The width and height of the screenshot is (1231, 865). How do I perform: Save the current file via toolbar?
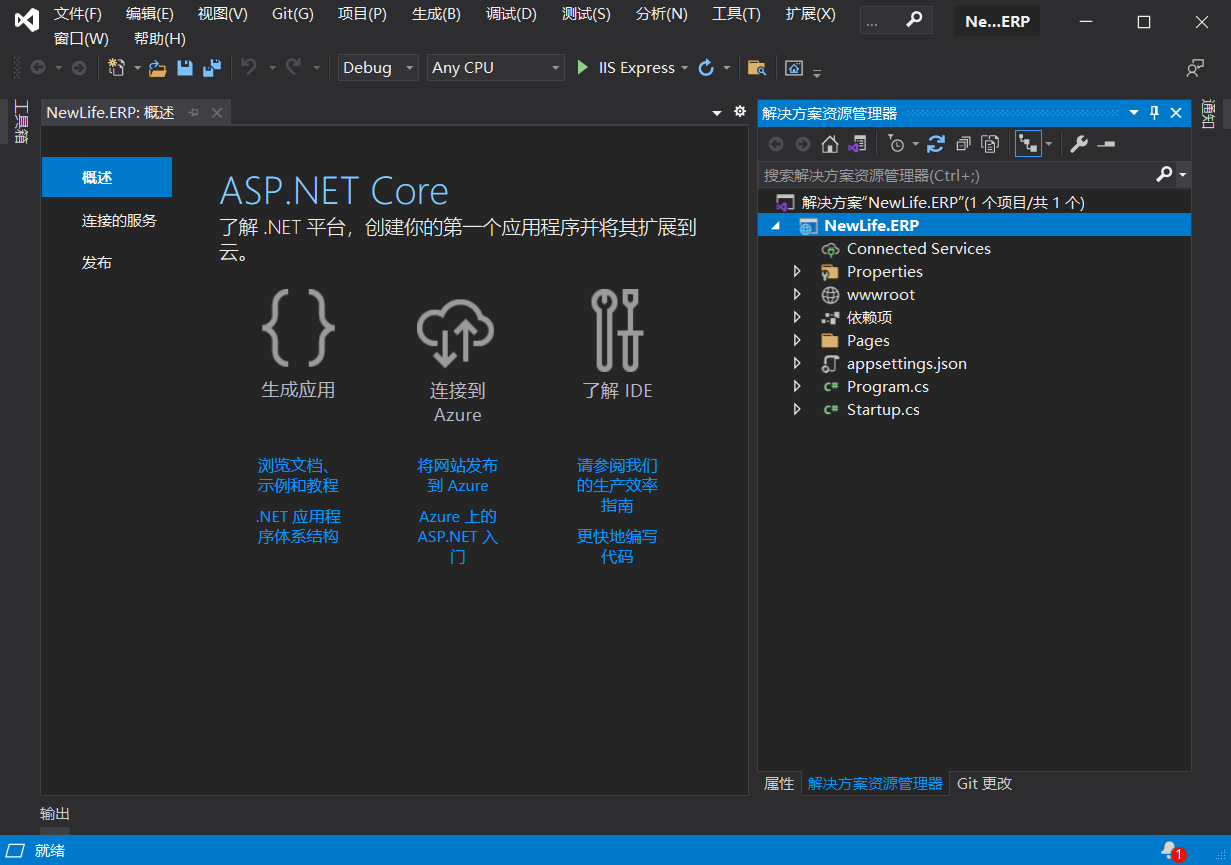184,68
